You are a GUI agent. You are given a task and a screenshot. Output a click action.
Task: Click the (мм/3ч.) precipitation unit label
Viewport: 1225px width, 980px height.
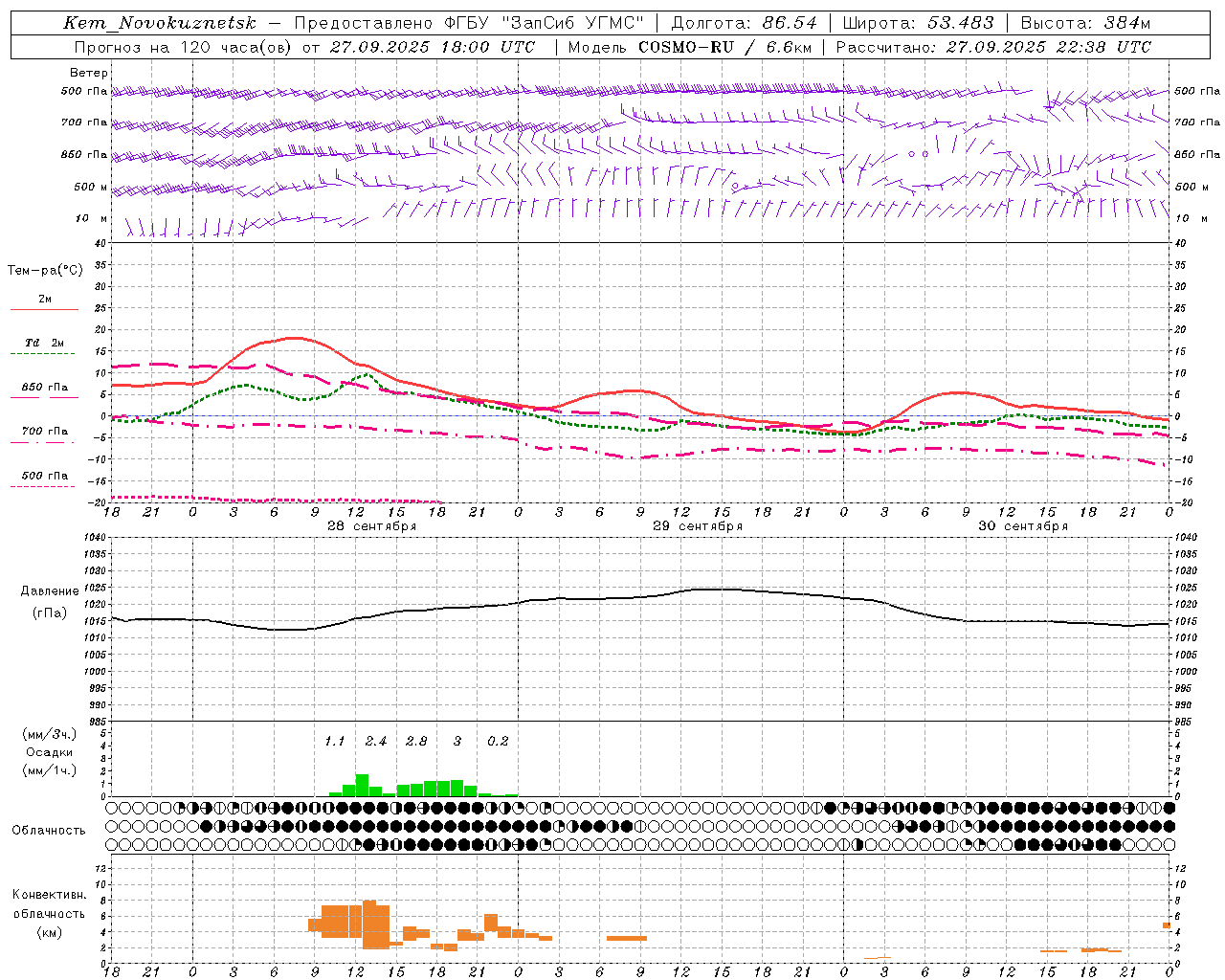(x=50, y=735)
